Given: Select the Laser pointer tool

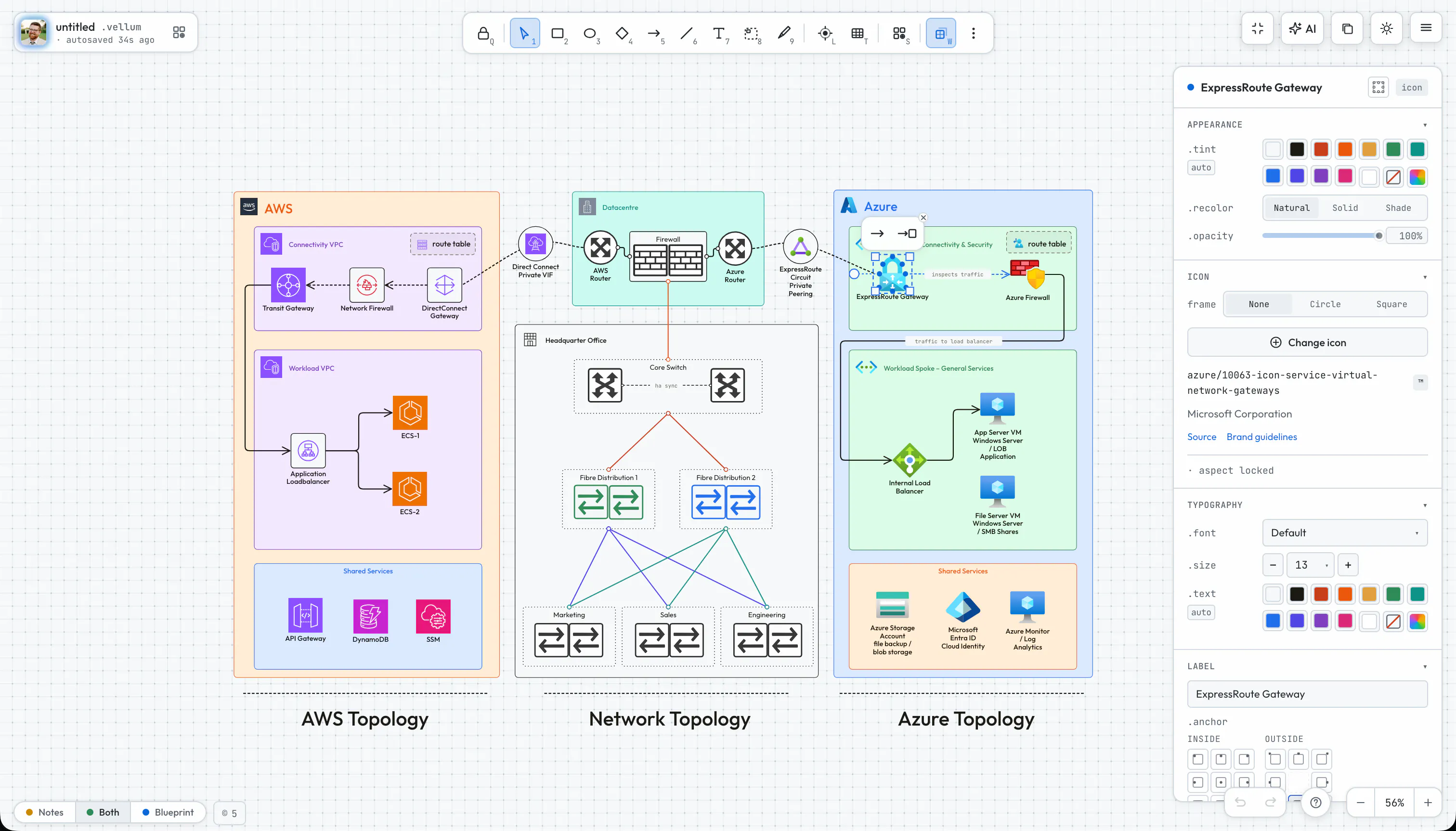Looking at the screenshot, I should tap(825, 33).
